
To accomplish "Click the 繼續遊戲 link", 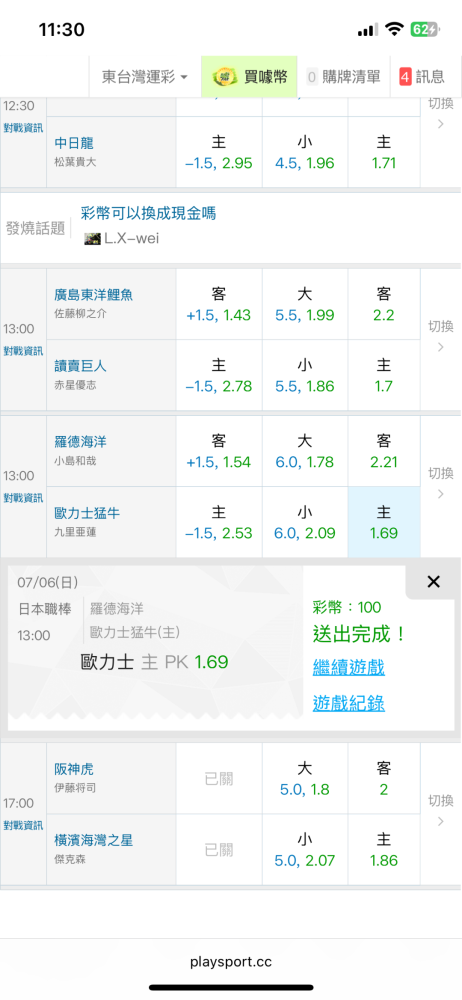I will tap(348, 668).
